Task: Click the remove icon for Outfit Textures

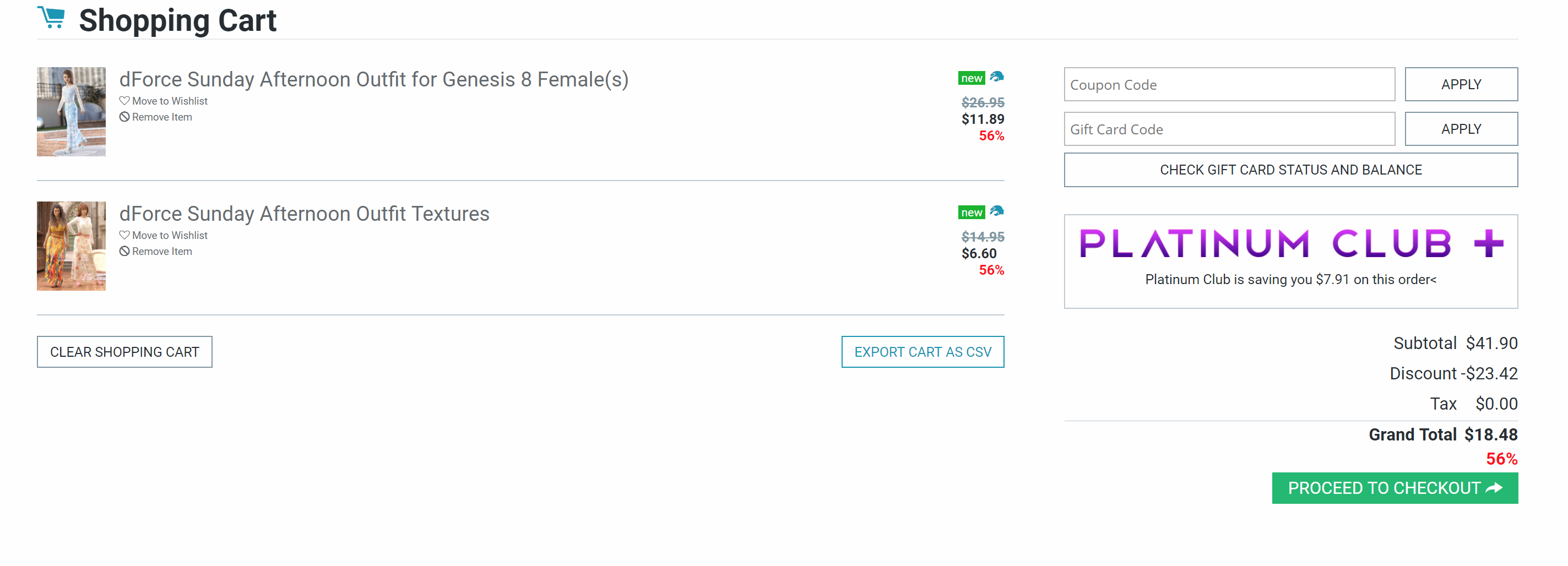Action: pyautogui.click(x=124, y=252)
